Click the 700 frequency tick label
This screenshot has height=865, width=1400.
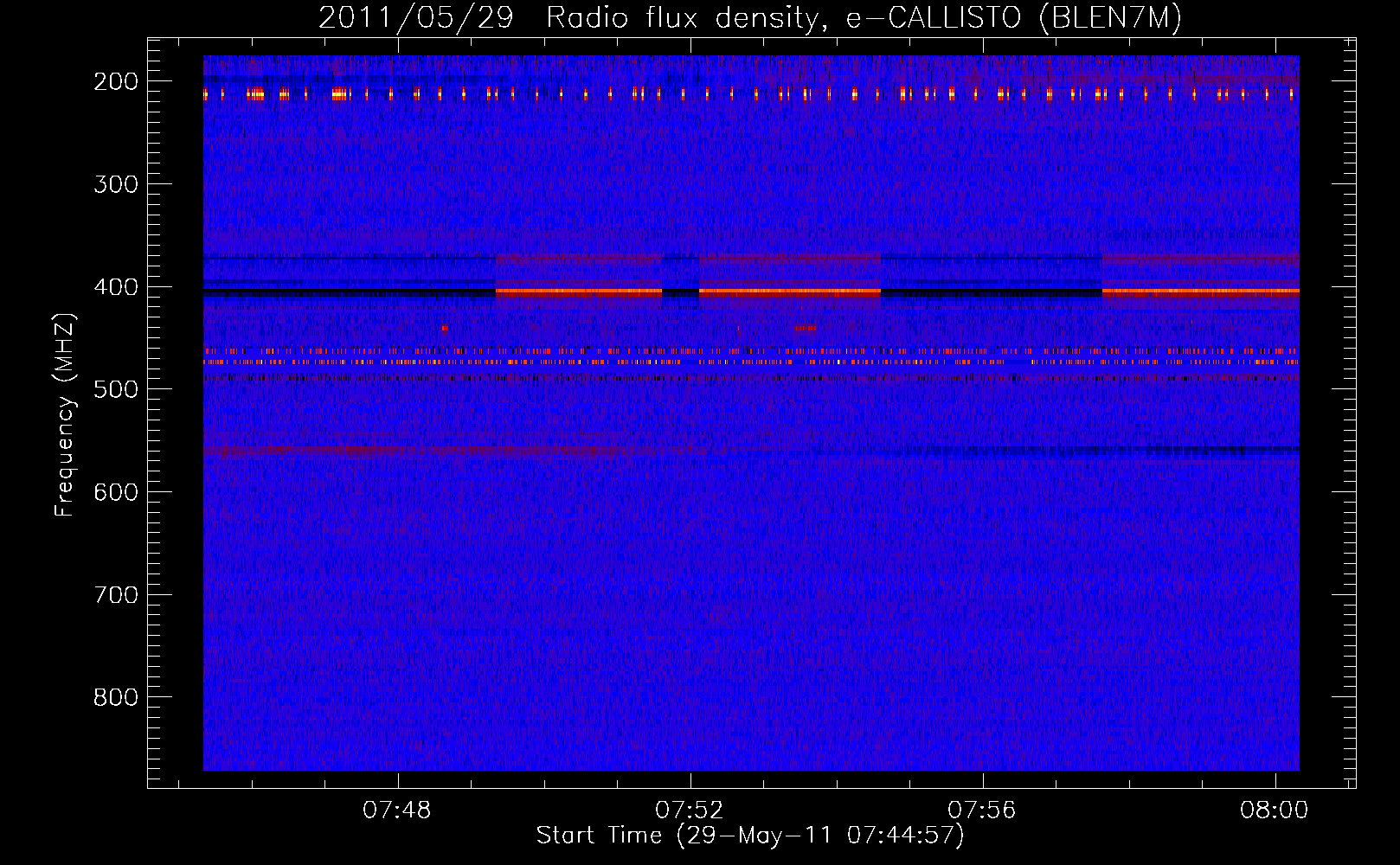coord(116,595)
